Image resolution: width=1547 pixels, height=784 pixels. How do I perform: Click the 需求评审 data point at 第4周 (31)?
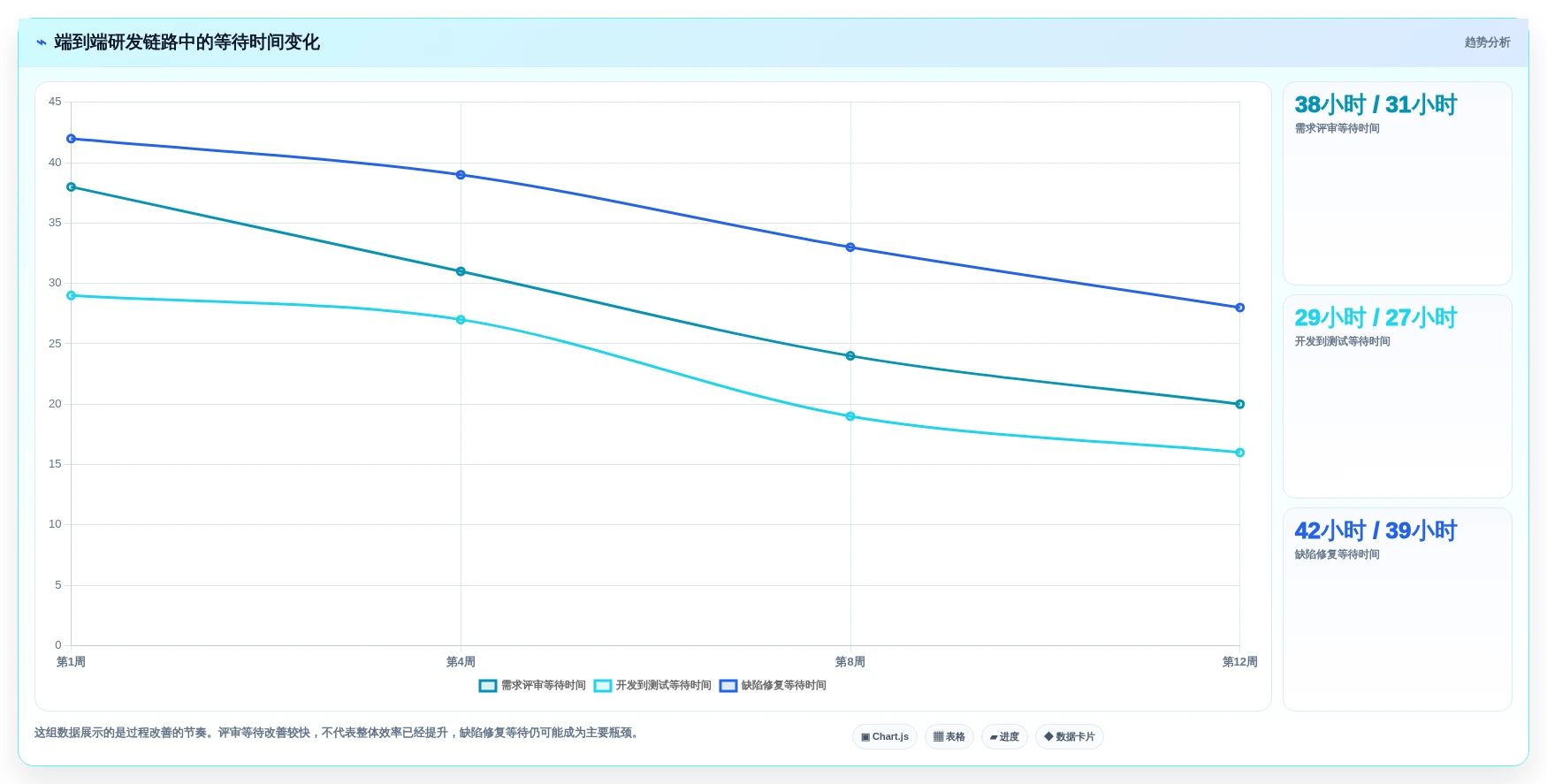coord(461,271)
